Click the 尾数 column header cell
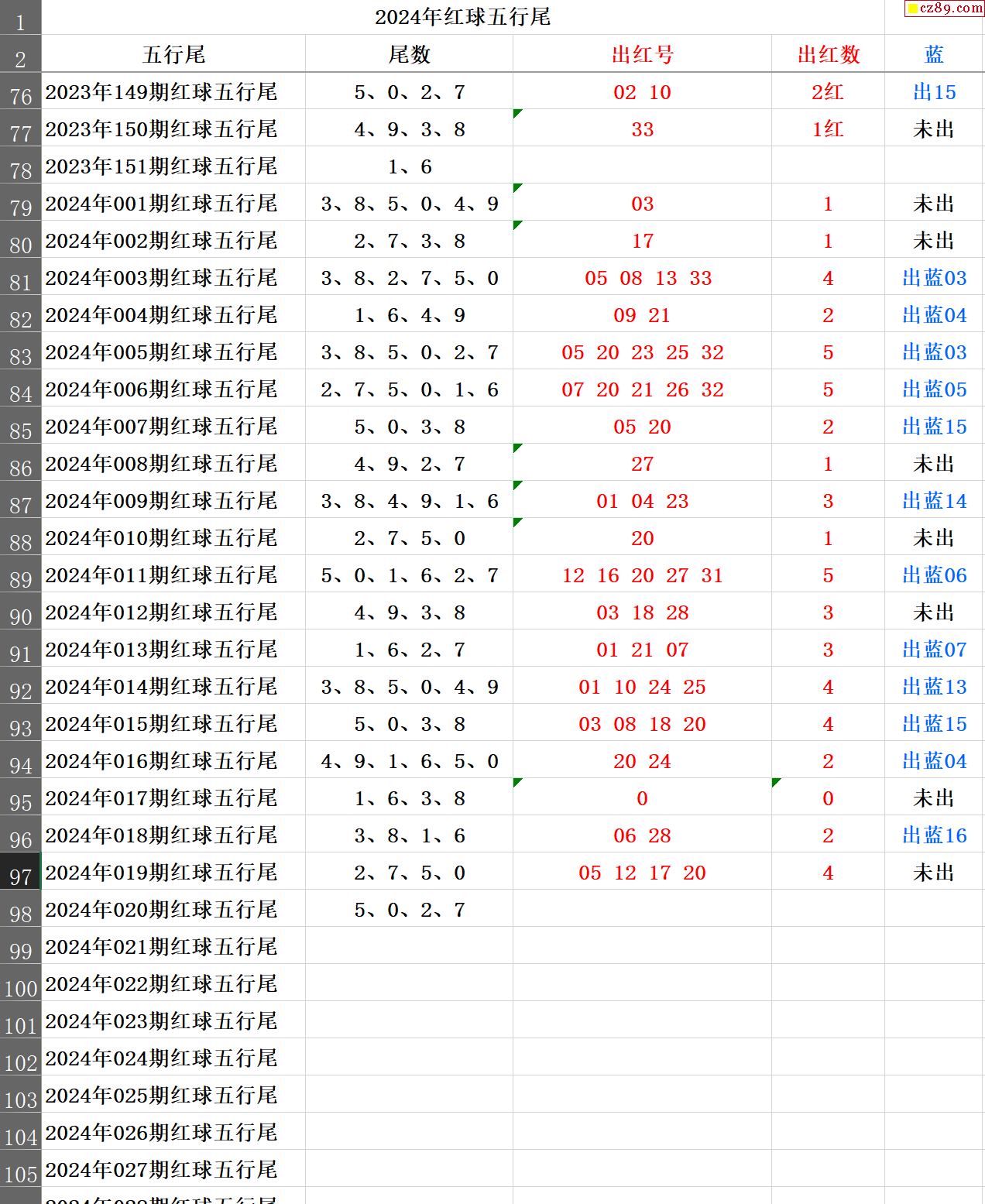The width and height of the screenshot is (985, 1204). [409, 54]
